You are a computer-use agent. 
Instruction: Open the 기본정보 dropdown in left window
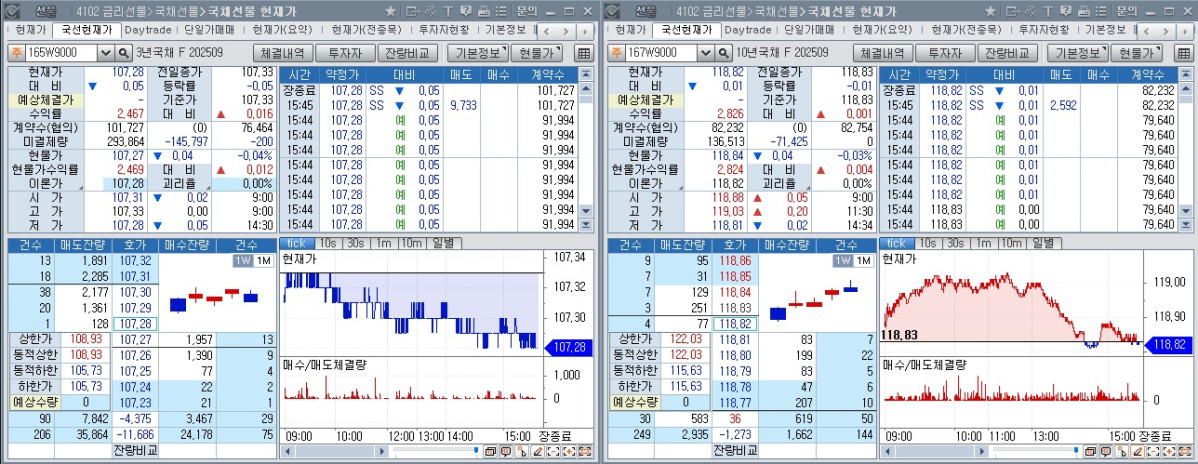(x=477, y=53)
